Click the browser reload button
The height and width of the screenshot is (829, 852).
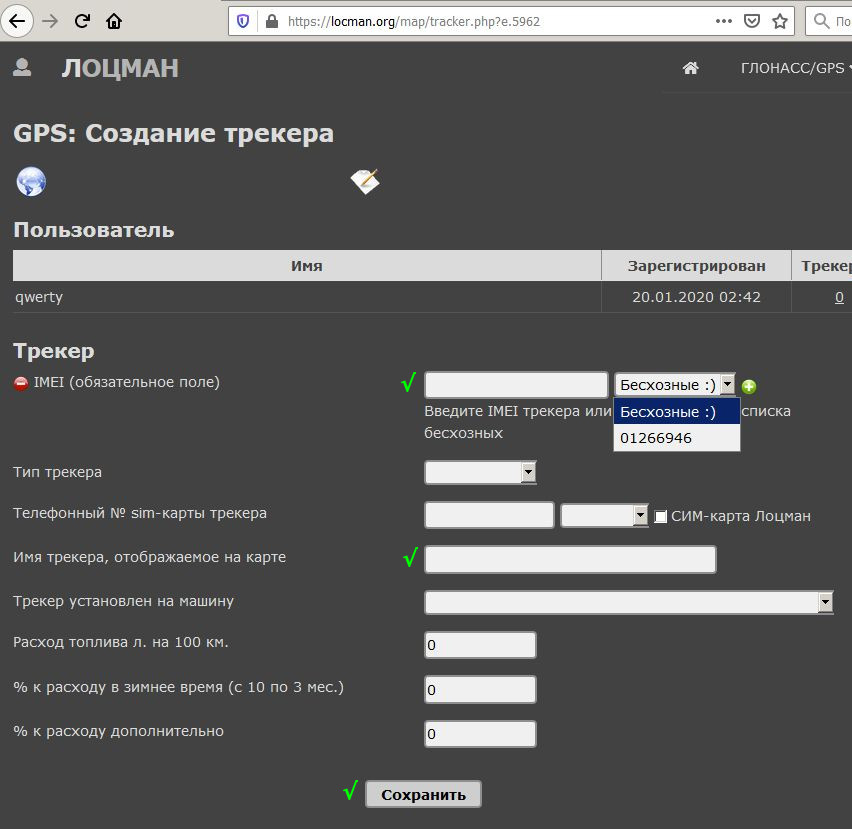(x=82, y=21)
